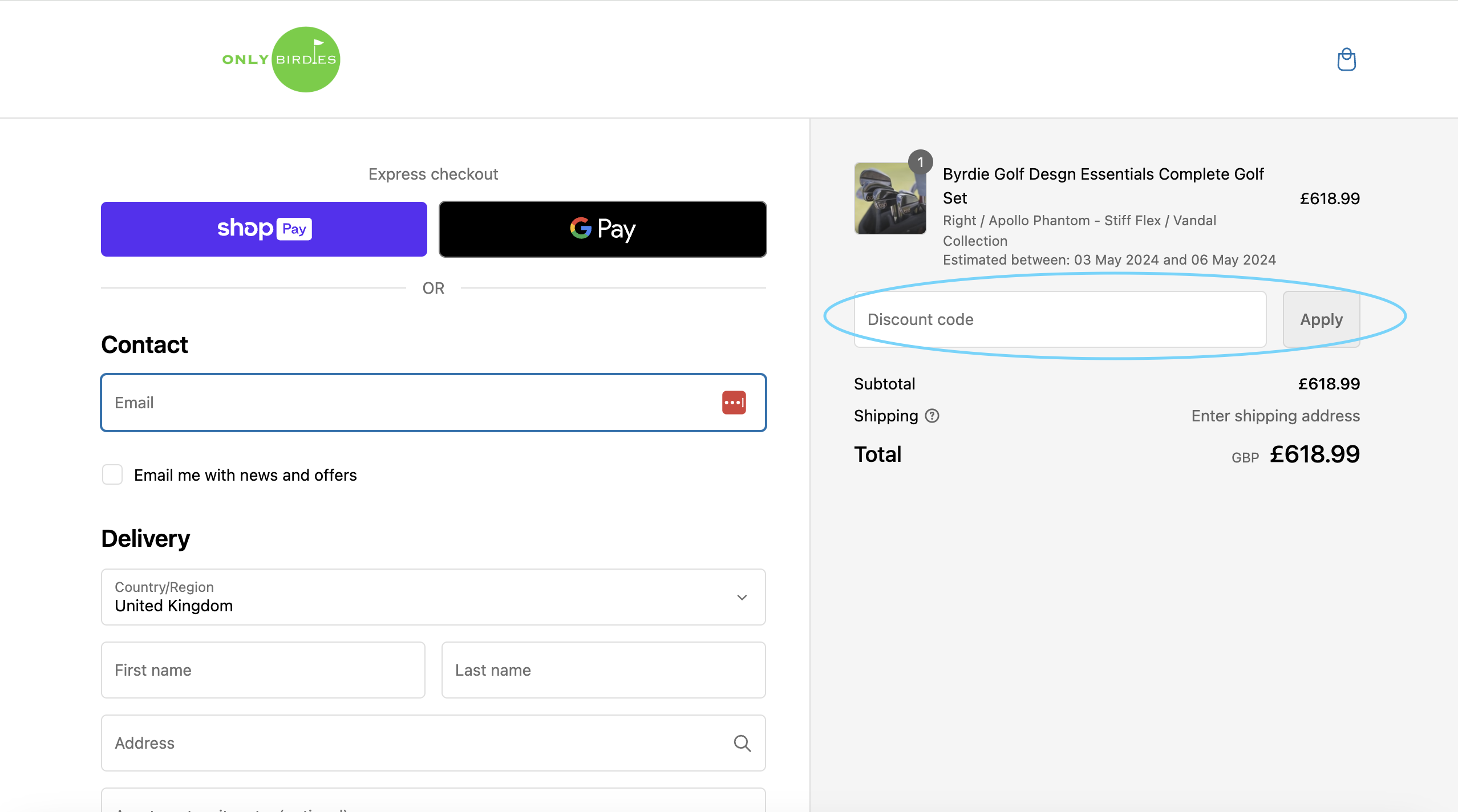Toggle the email news and offers checkbox

112,474
